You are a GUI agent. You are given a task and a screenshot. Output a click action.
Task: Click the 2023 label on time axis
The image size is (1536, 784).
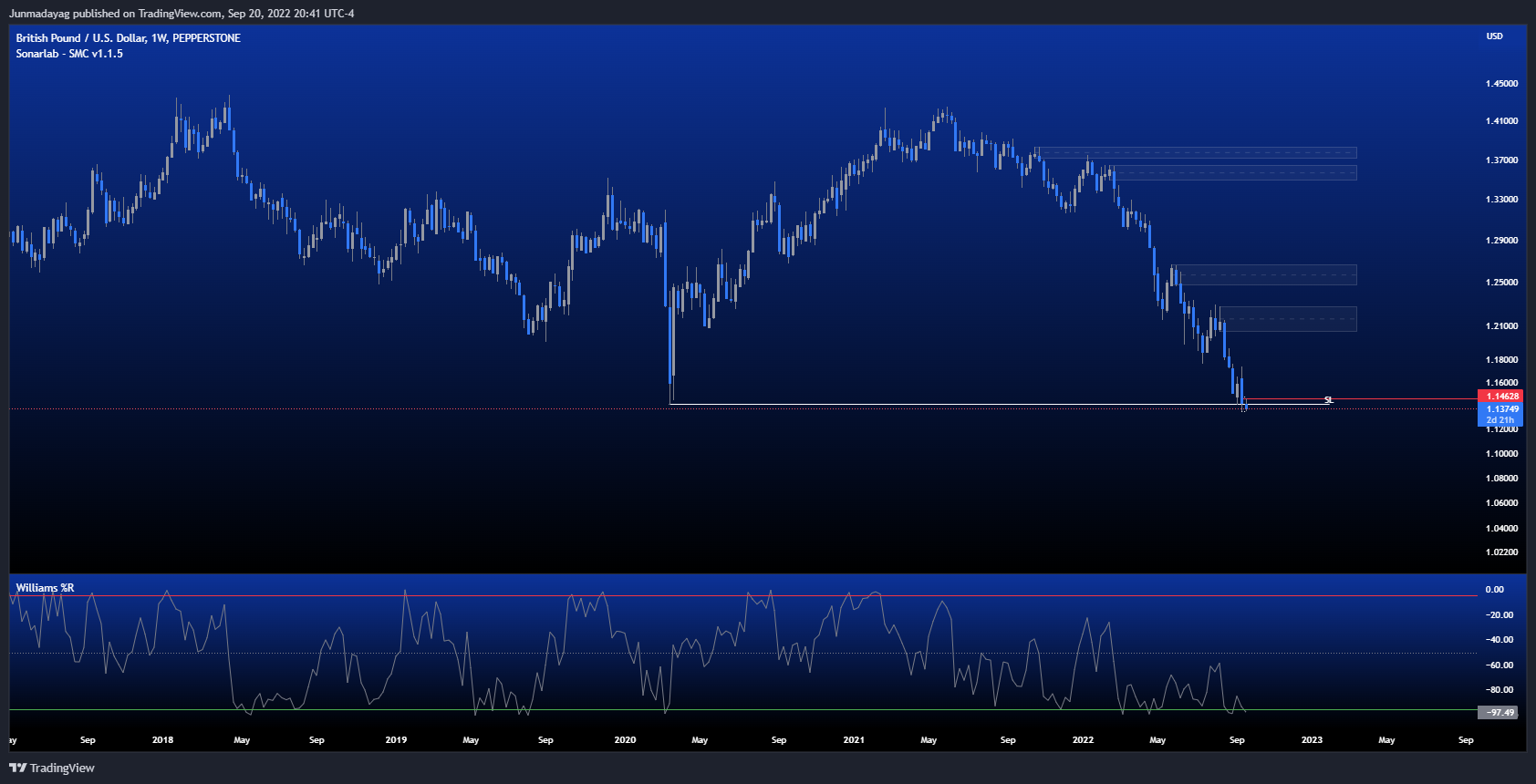click(x=1312, y=740)
